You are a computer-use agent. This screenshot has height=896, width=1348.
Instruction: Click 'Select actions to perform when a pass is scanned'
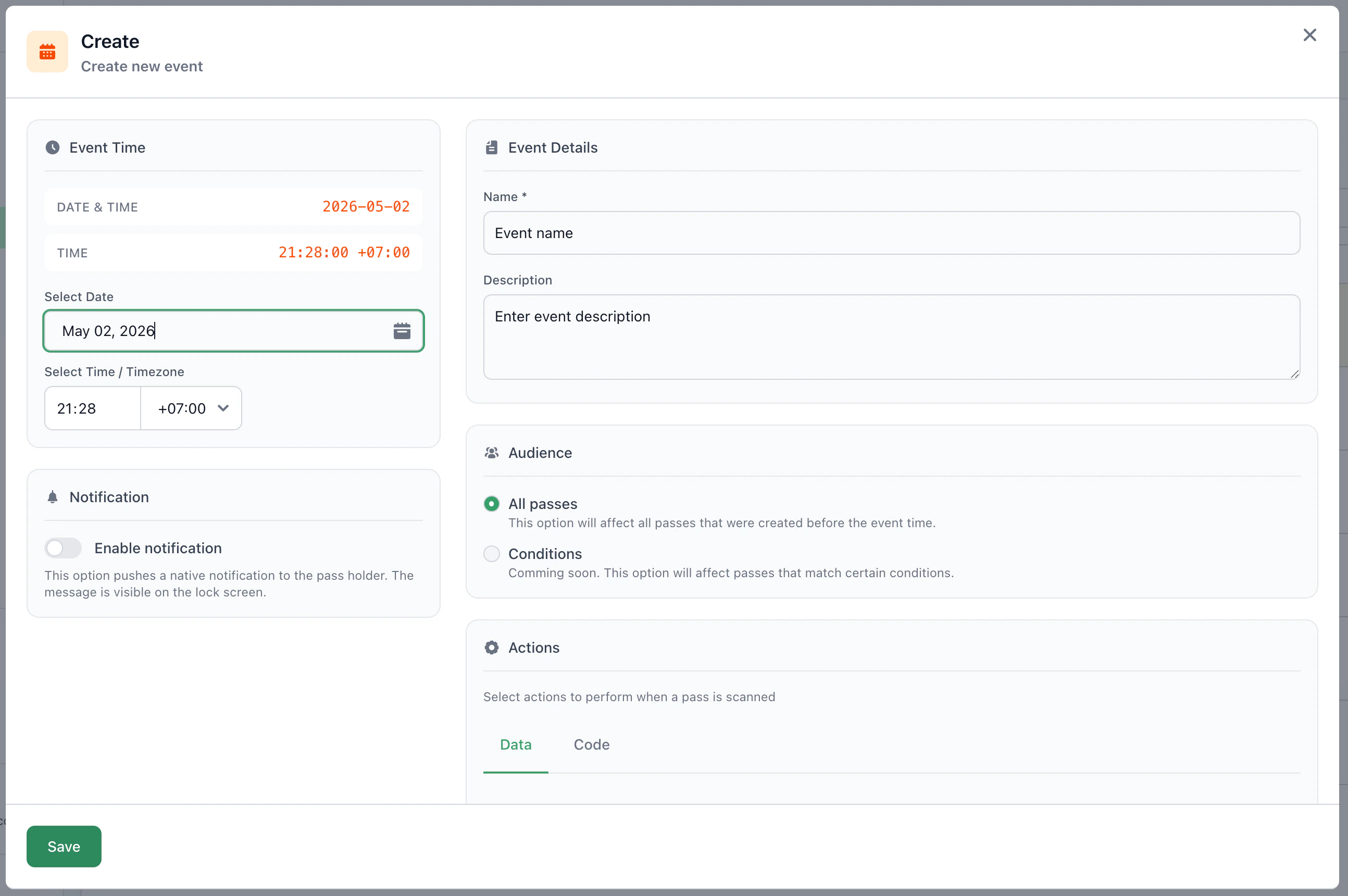pos(629,696)
